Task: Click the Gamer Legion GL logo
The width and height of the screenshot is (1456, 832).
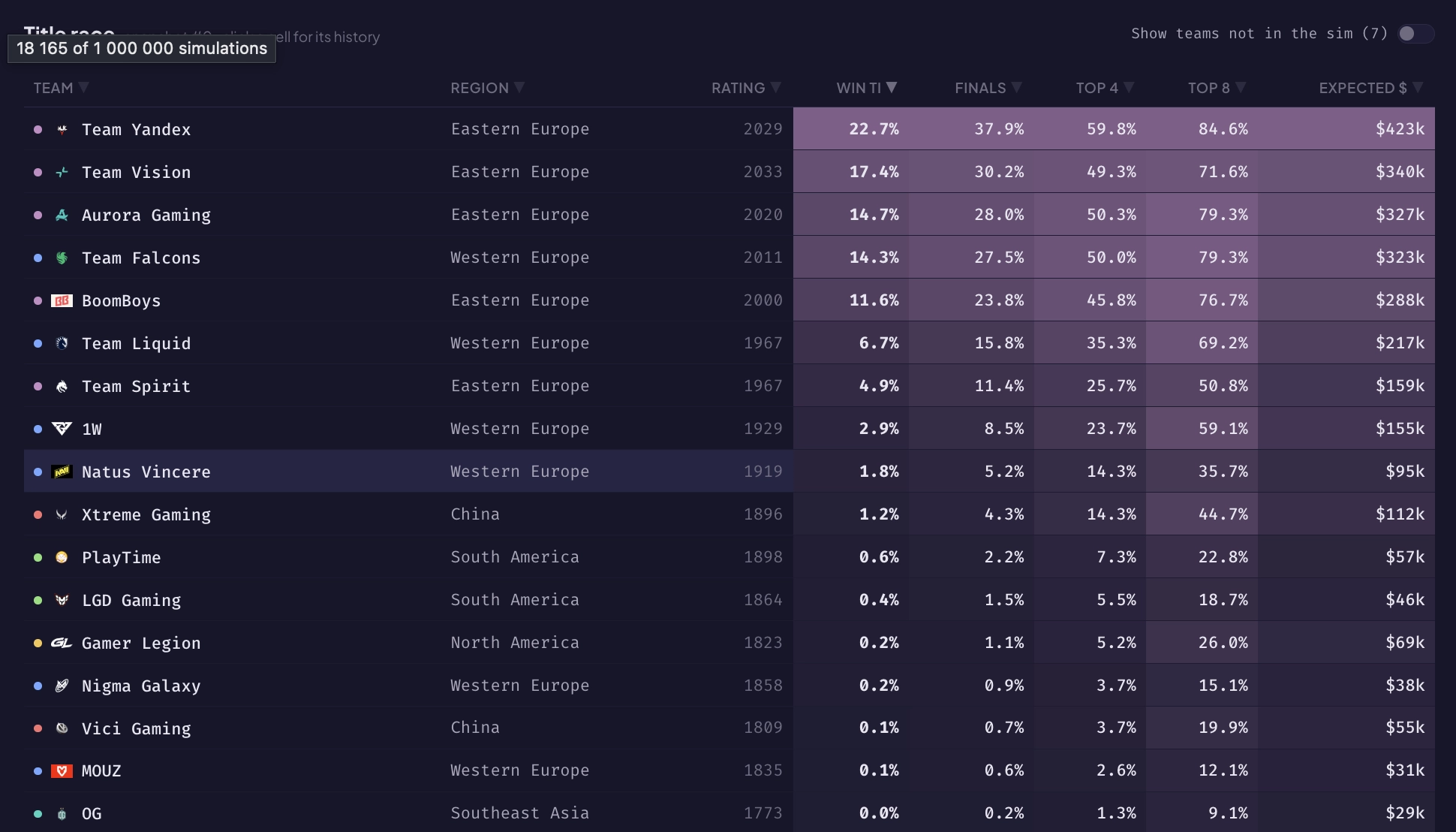Action: 62,644
